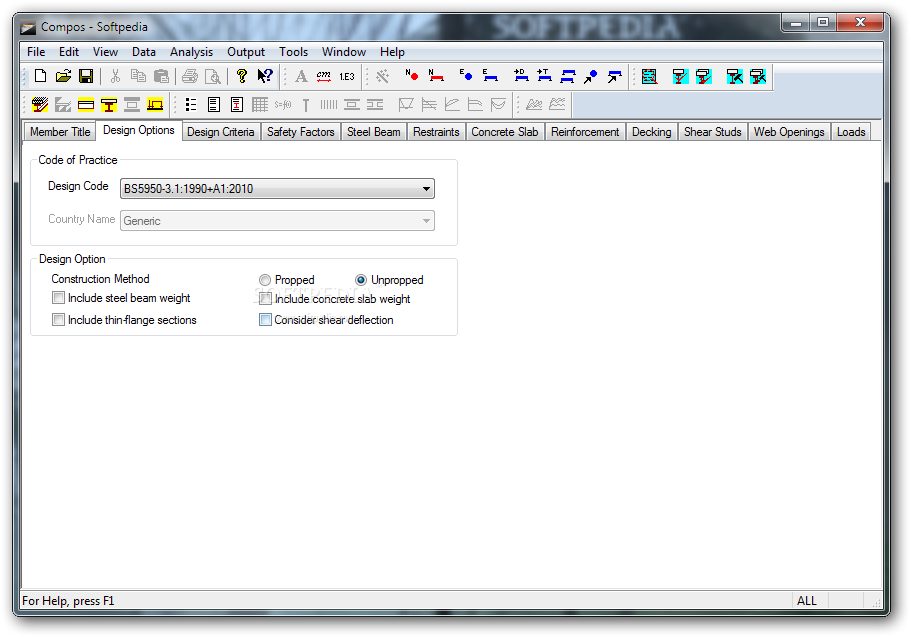Viewport: 911px width, 637px height.
Task: Click the Open folder toolbar icon
Action: point(63,76)
